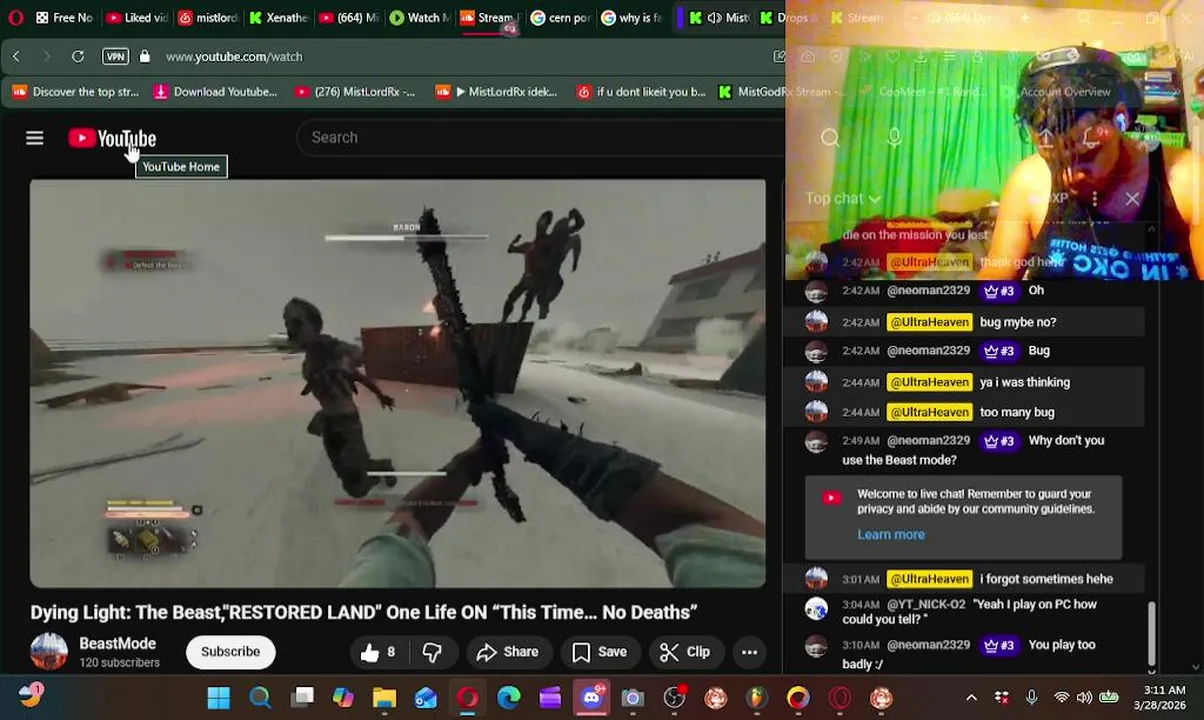Open Discord from the taskbar

[592, 697]
